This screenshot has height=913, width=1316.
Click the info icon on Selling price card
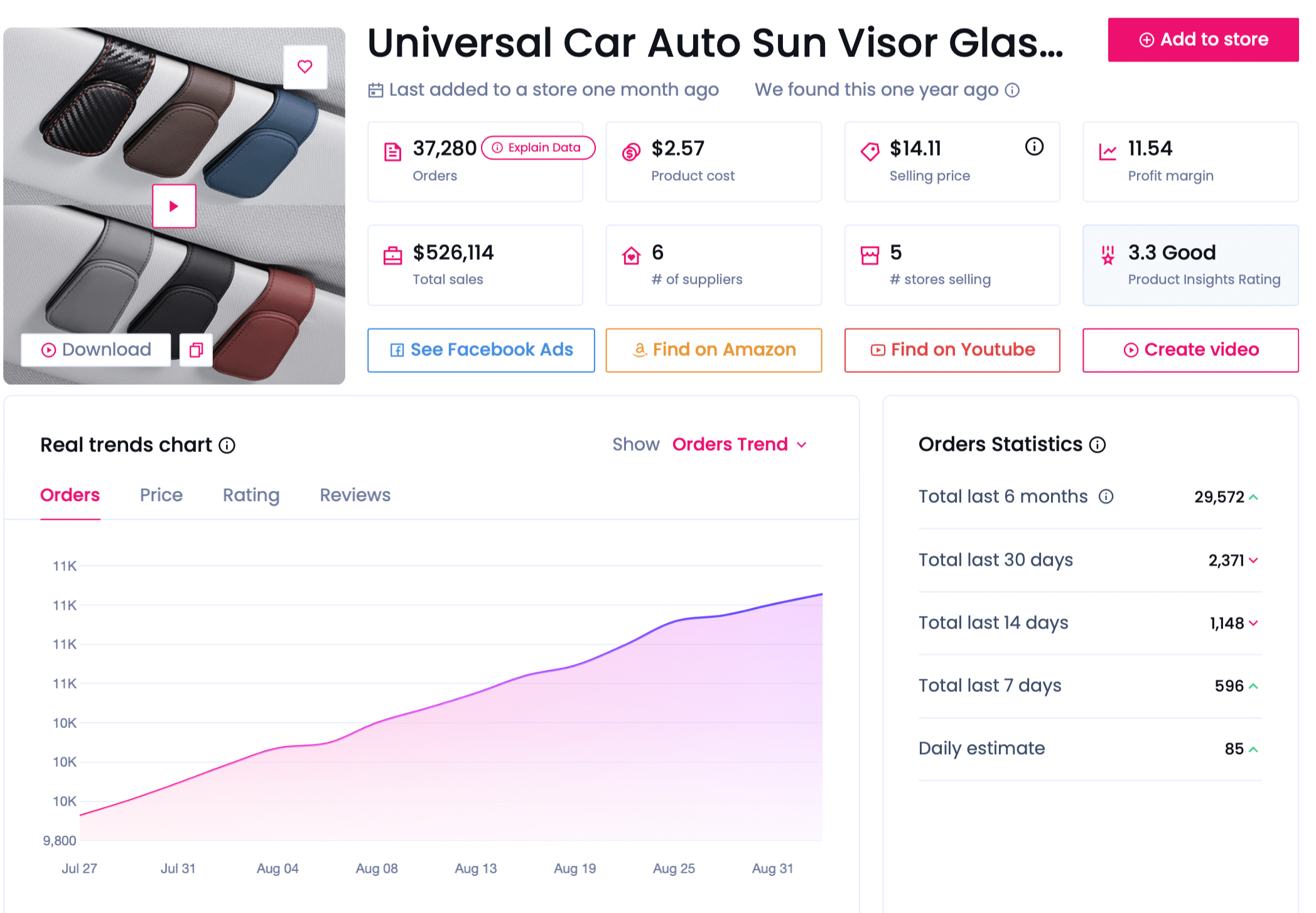coord(1034,147)
